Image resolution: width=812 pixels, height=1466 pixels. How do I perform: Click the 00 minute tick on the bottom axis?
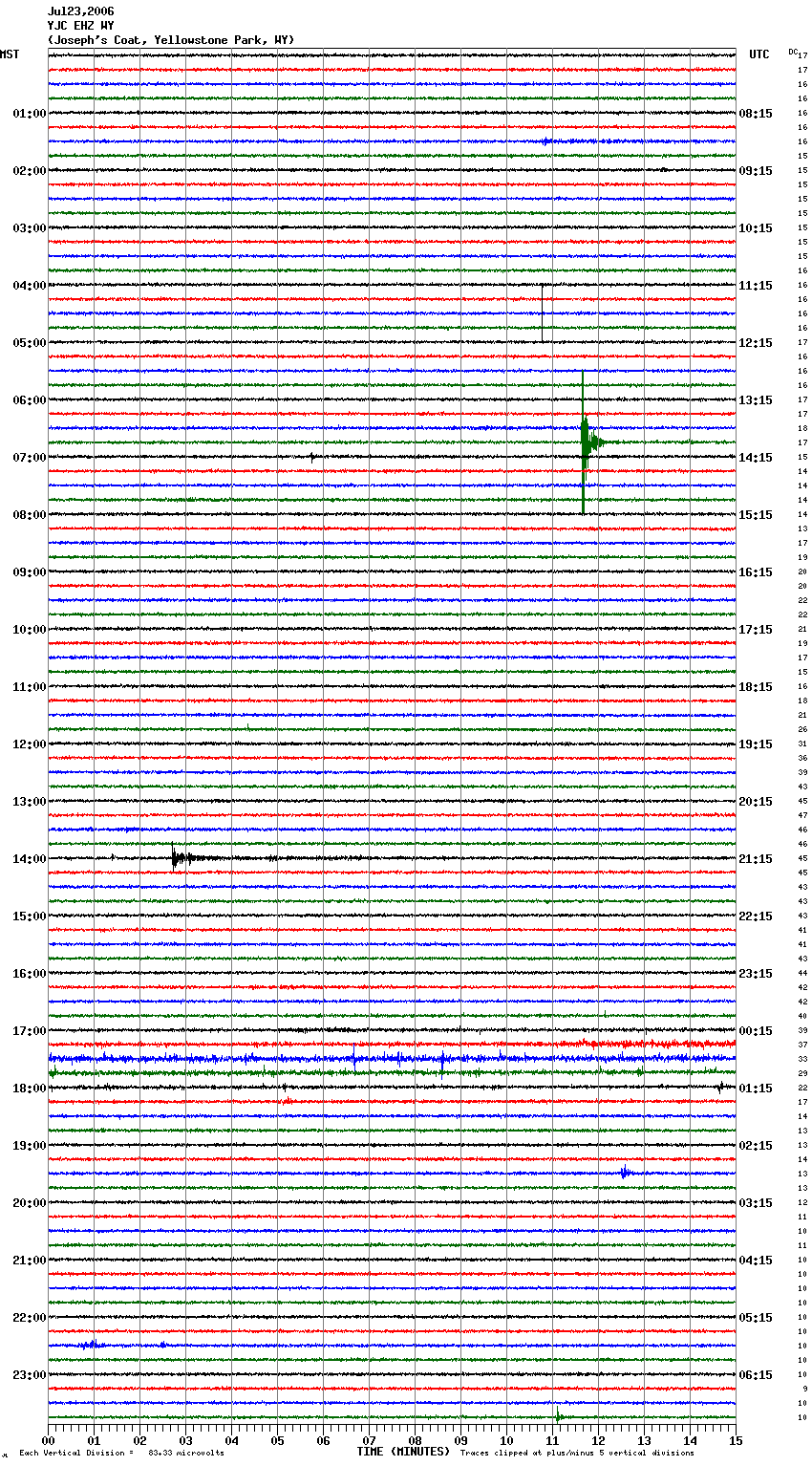48,1440
